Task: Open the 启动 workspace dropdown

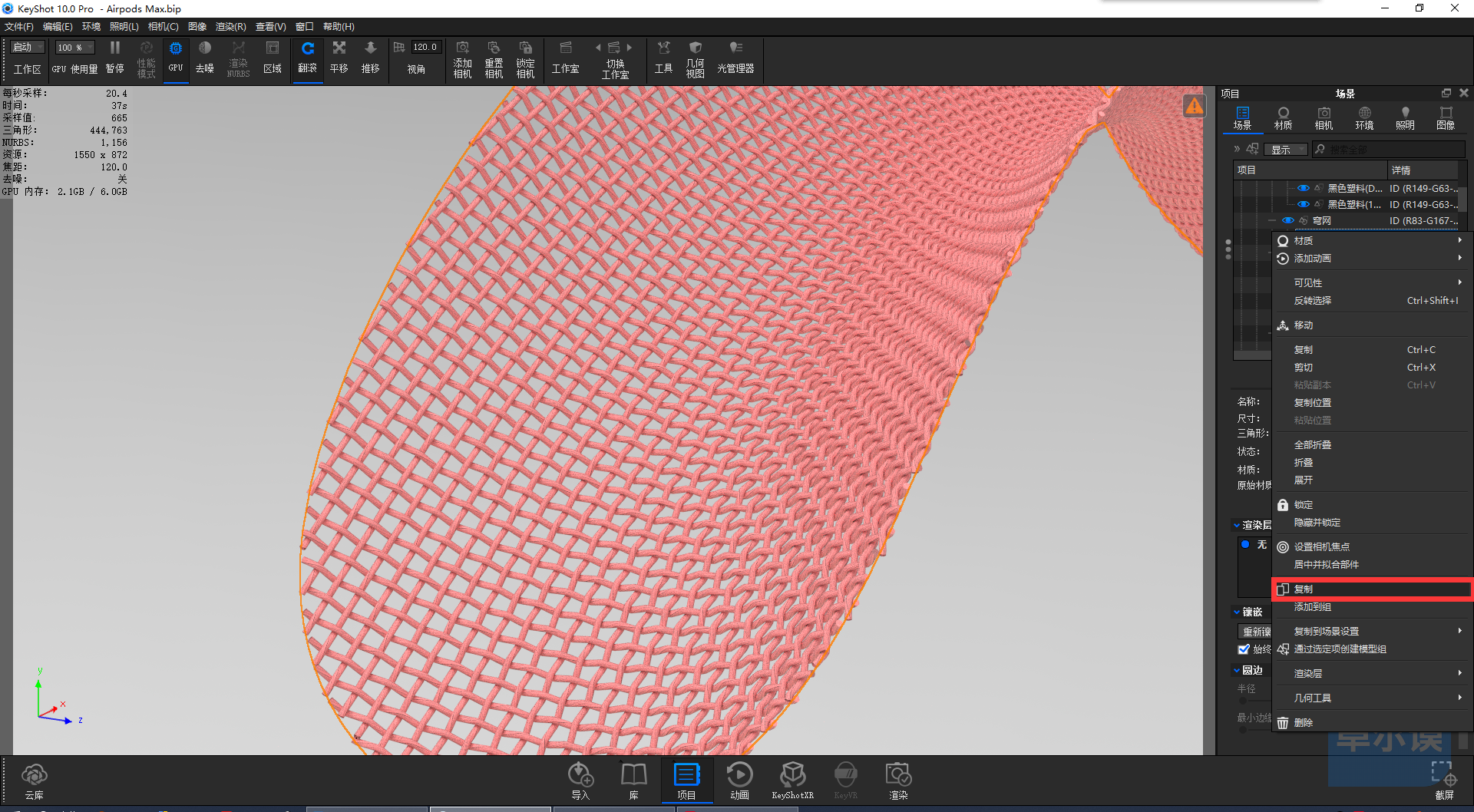Action: tap(28, 48)
